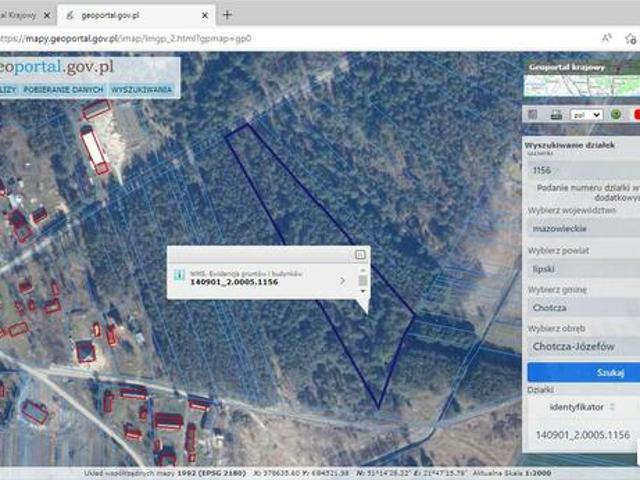Open the gmina dropdown showing Chotcza
This screenshot has width=640, height=480.
582,309
